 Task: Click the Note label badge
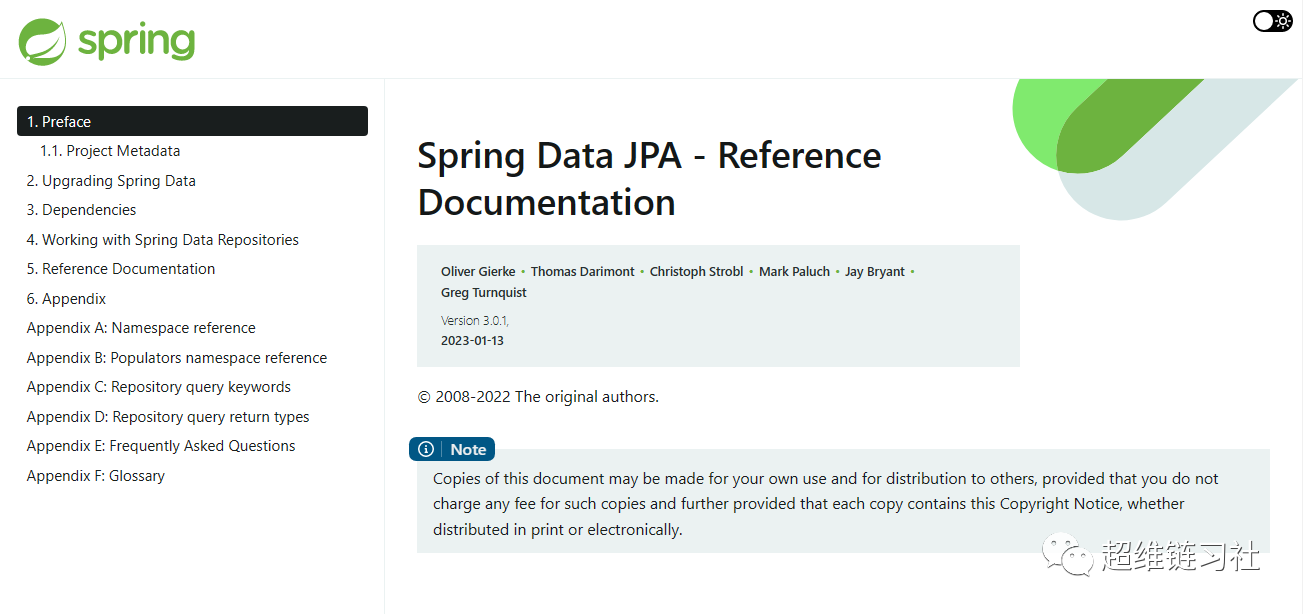pyautogui.click(x=468, y=450)
